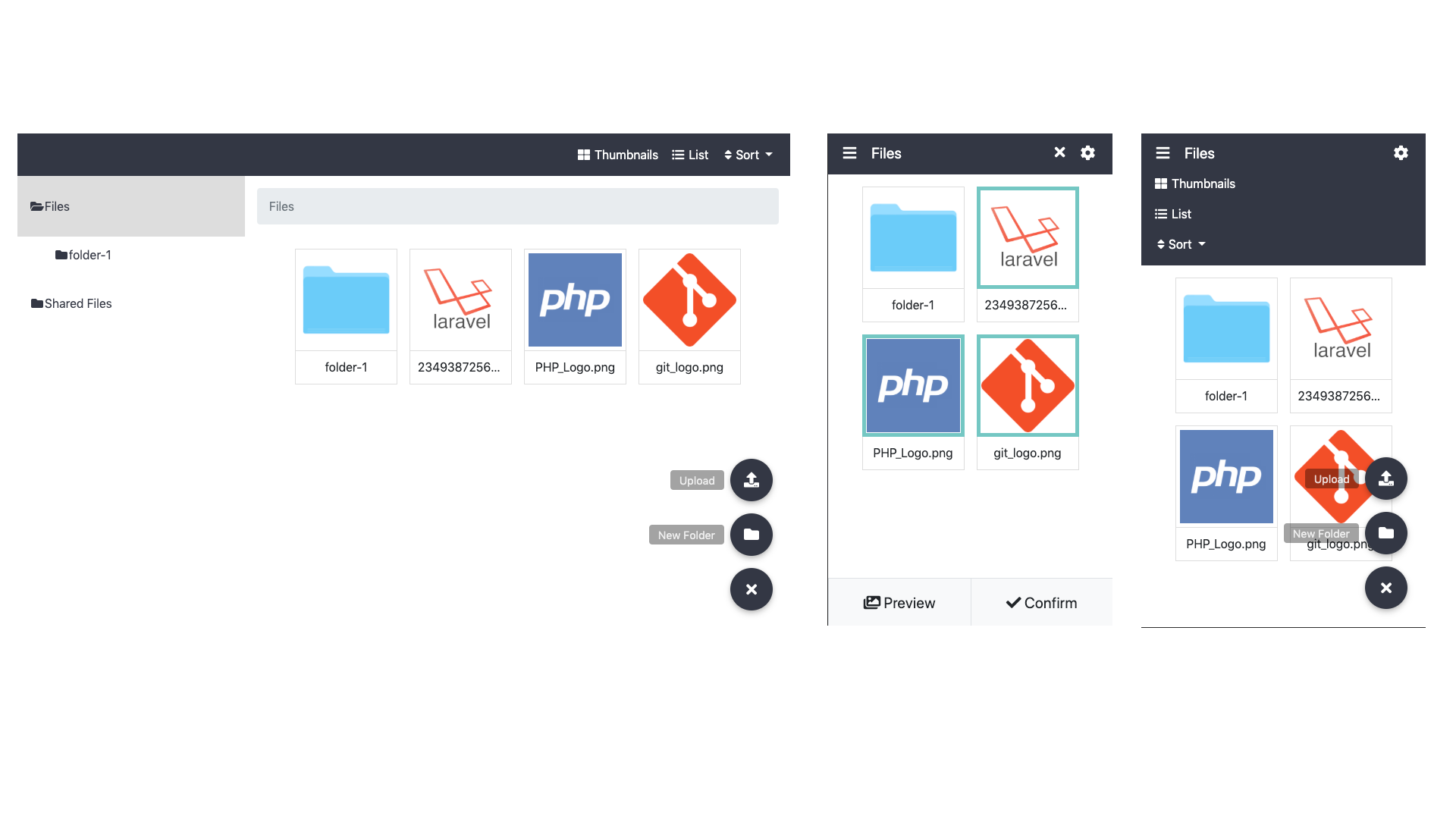This screenshot has height=819, width=1456.
Task: Toggle the selected laravel file highlight
Action: [1026, 237]
